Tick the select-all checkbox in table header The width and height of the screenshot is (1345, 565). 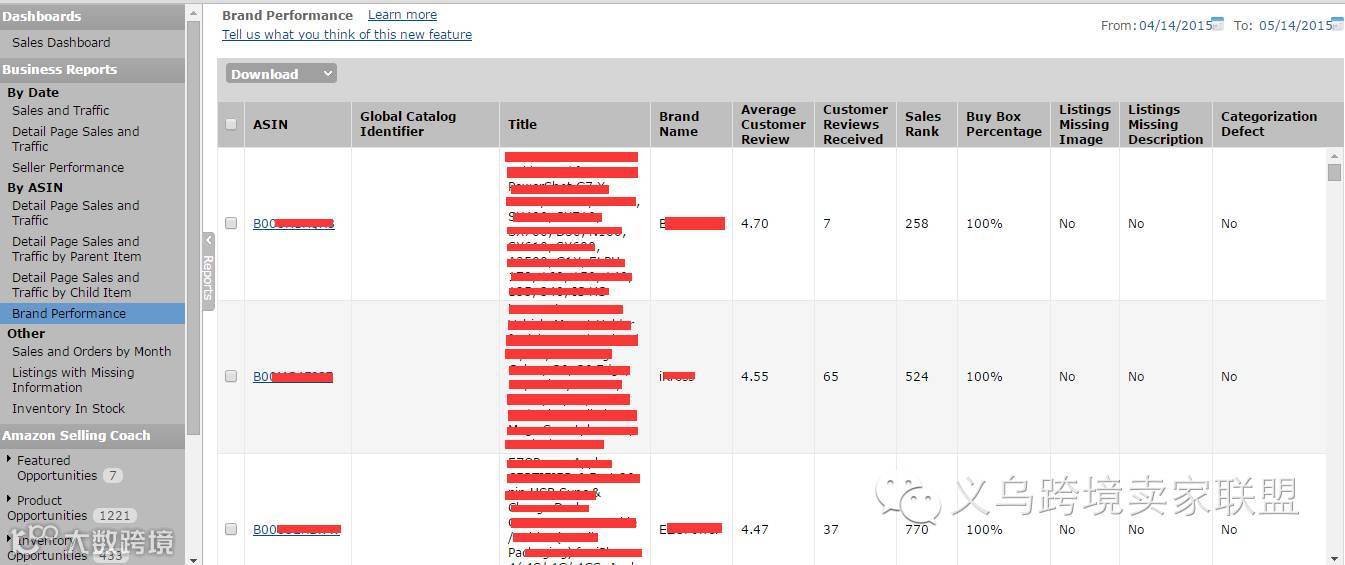(x=231, y=125)
